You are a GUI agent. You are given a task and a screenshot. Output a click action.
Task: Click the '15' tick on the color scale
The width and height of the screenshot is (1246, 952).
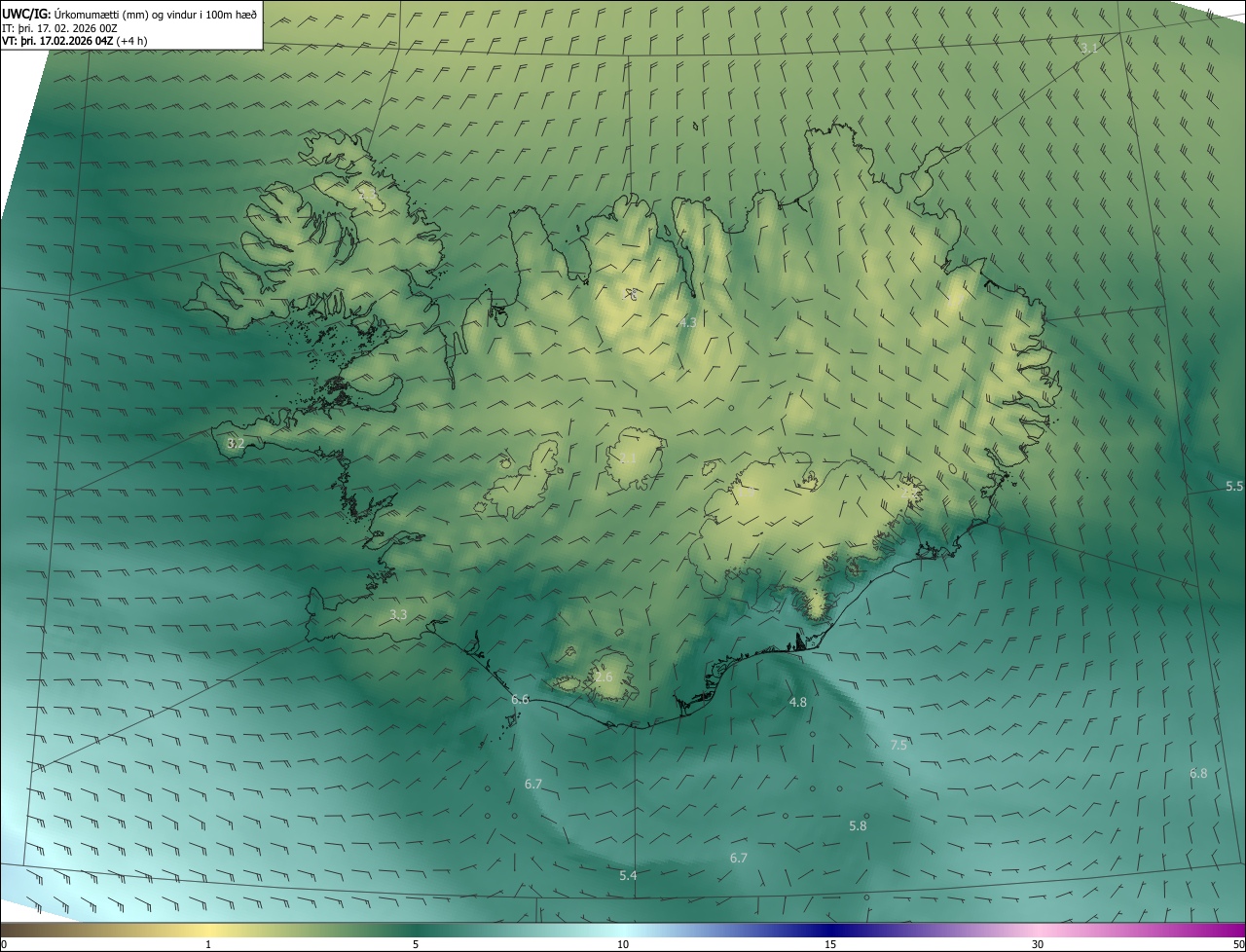[x=830, y=944]
